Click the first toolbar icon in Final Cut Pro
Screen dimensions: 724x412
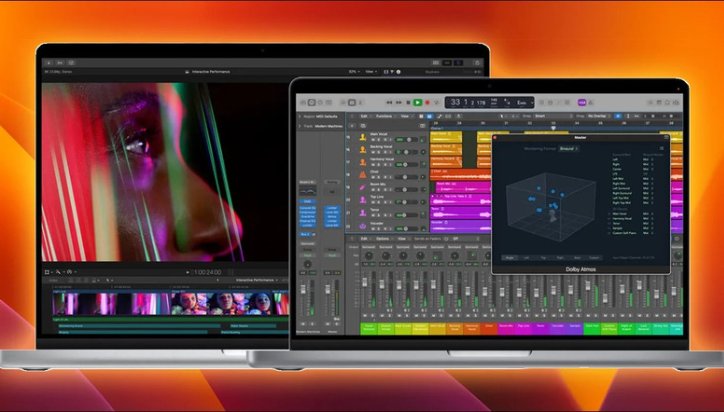[49, 63]
